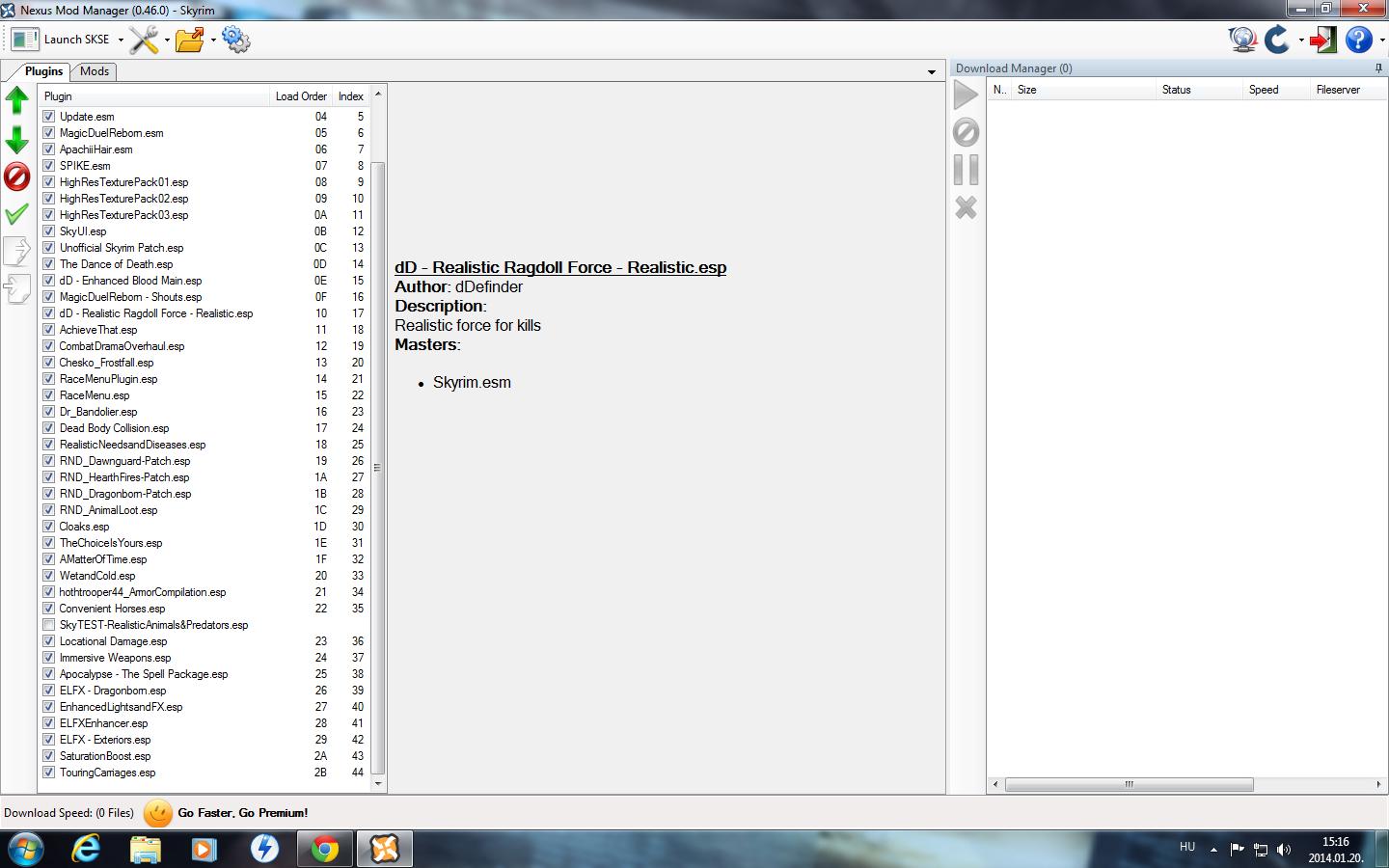Screen dimensions: 1389x868
Task: Expand the update options dropdown arrow
Action: [x=1300, y=41]
